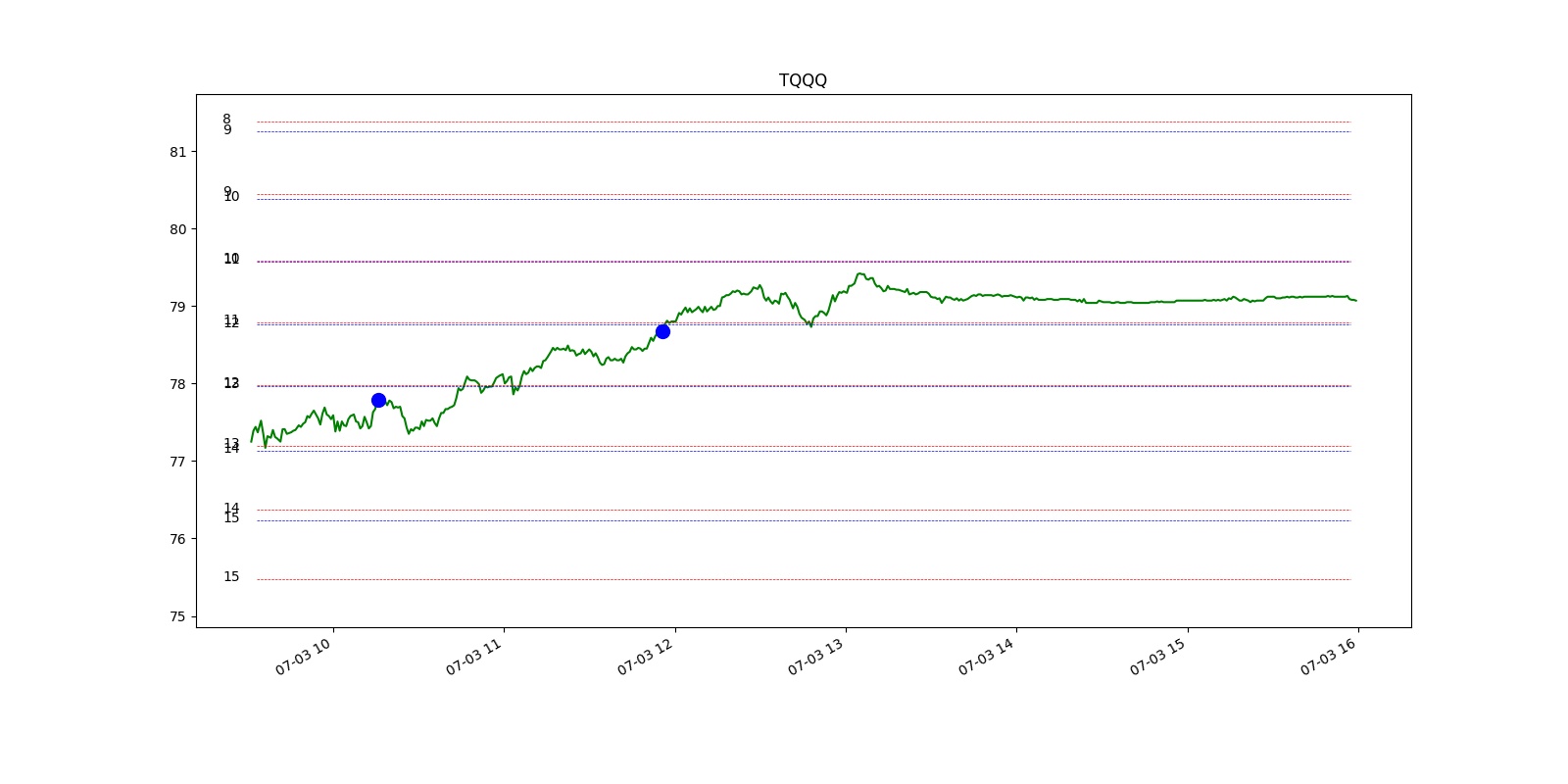
Task: Click the x-axis label 07-03 14
Action: 987,657
